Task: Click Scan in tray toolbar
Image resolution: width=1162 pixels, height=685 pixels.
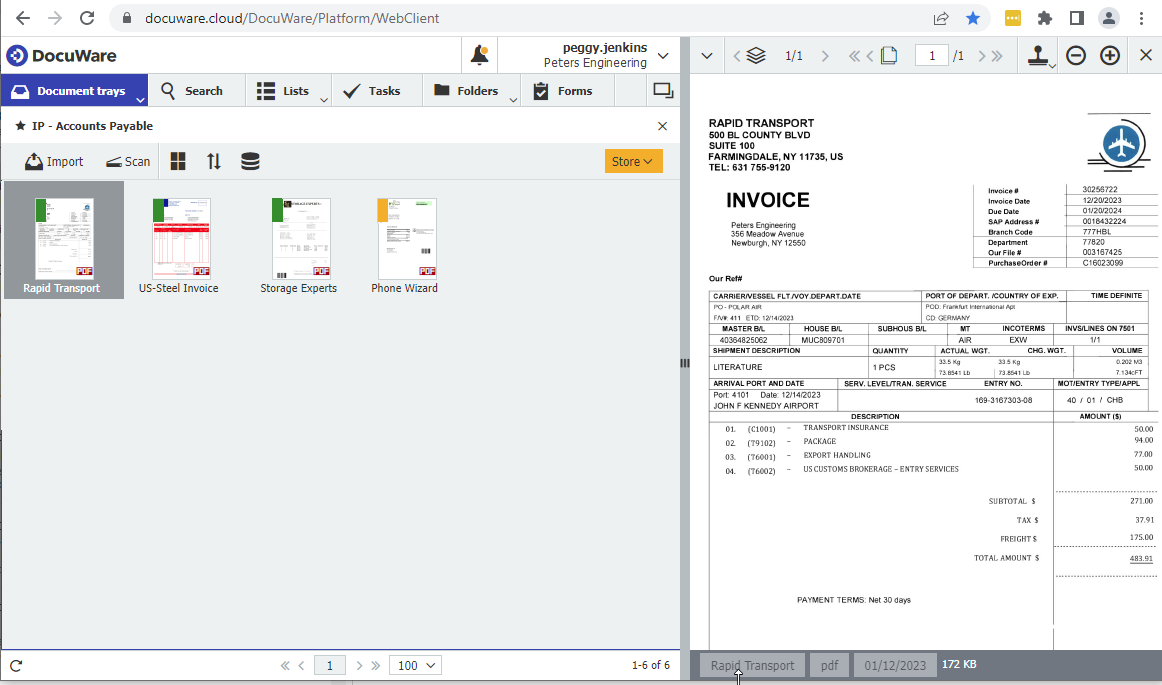Action: [x=127, y=161]
